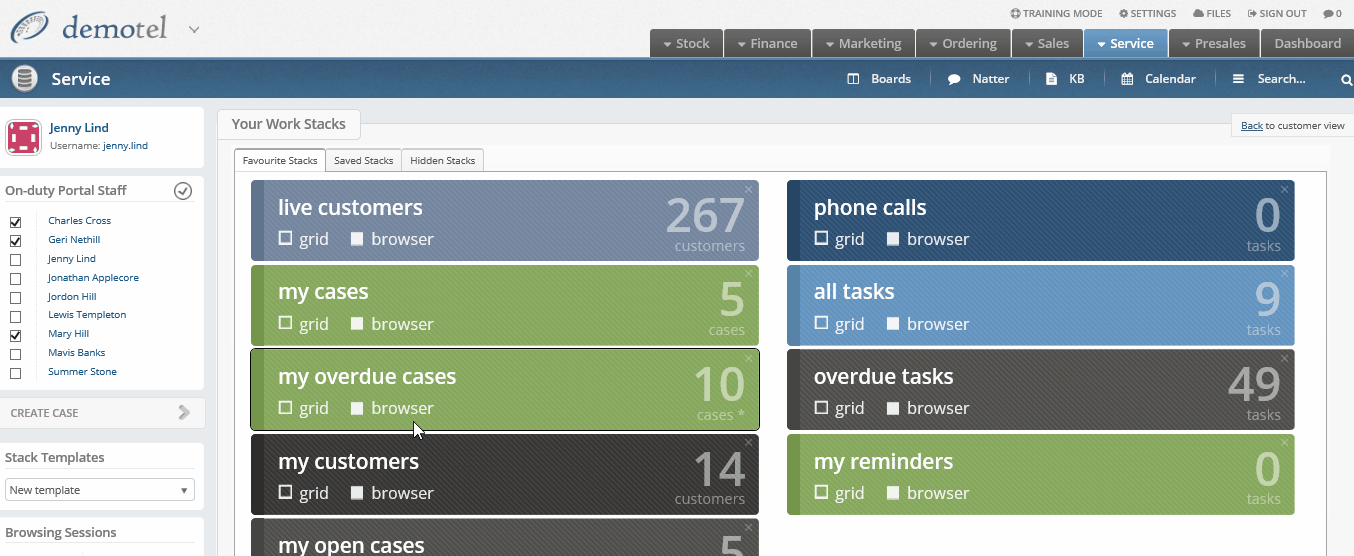
Task: Click the Create Case arrow icon
Action: click(x=184, y=412)
